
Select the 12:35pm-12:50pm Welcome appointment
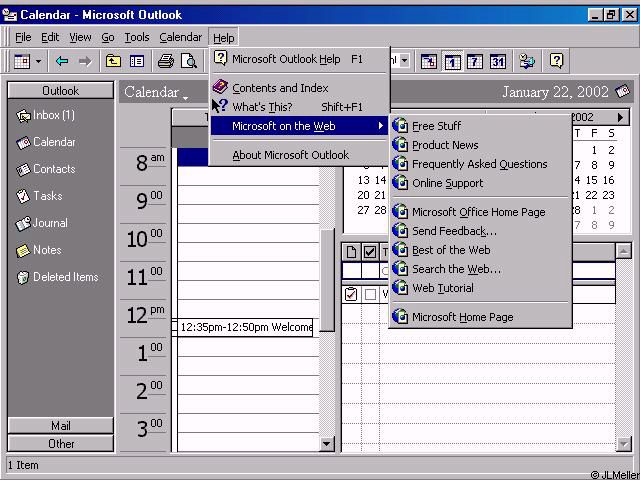244,327
